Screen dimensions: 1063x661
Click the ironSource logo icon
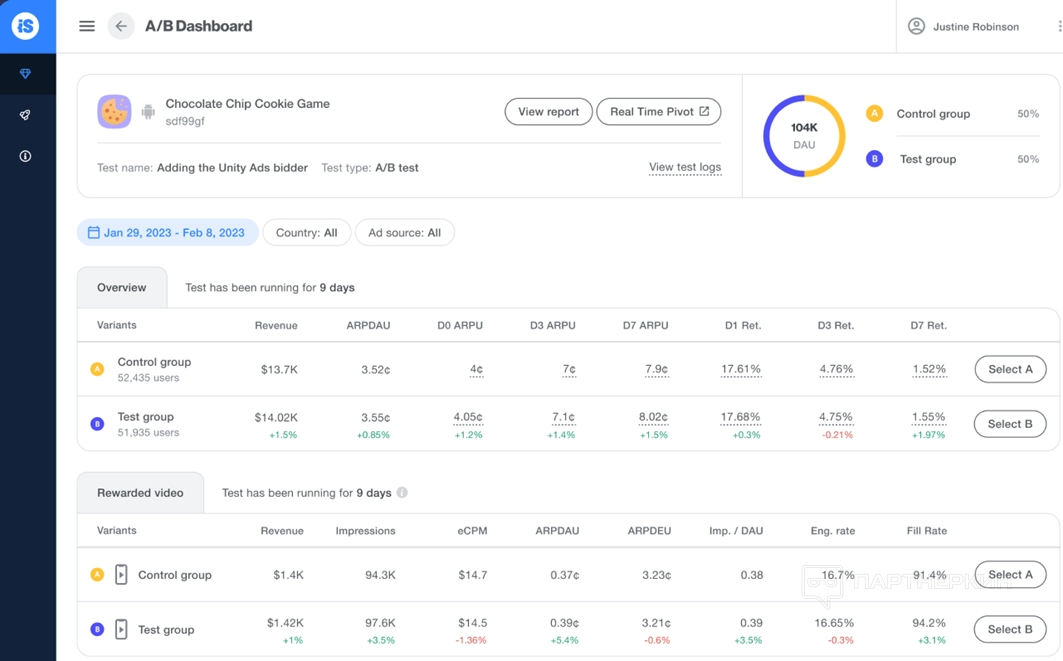26,26
